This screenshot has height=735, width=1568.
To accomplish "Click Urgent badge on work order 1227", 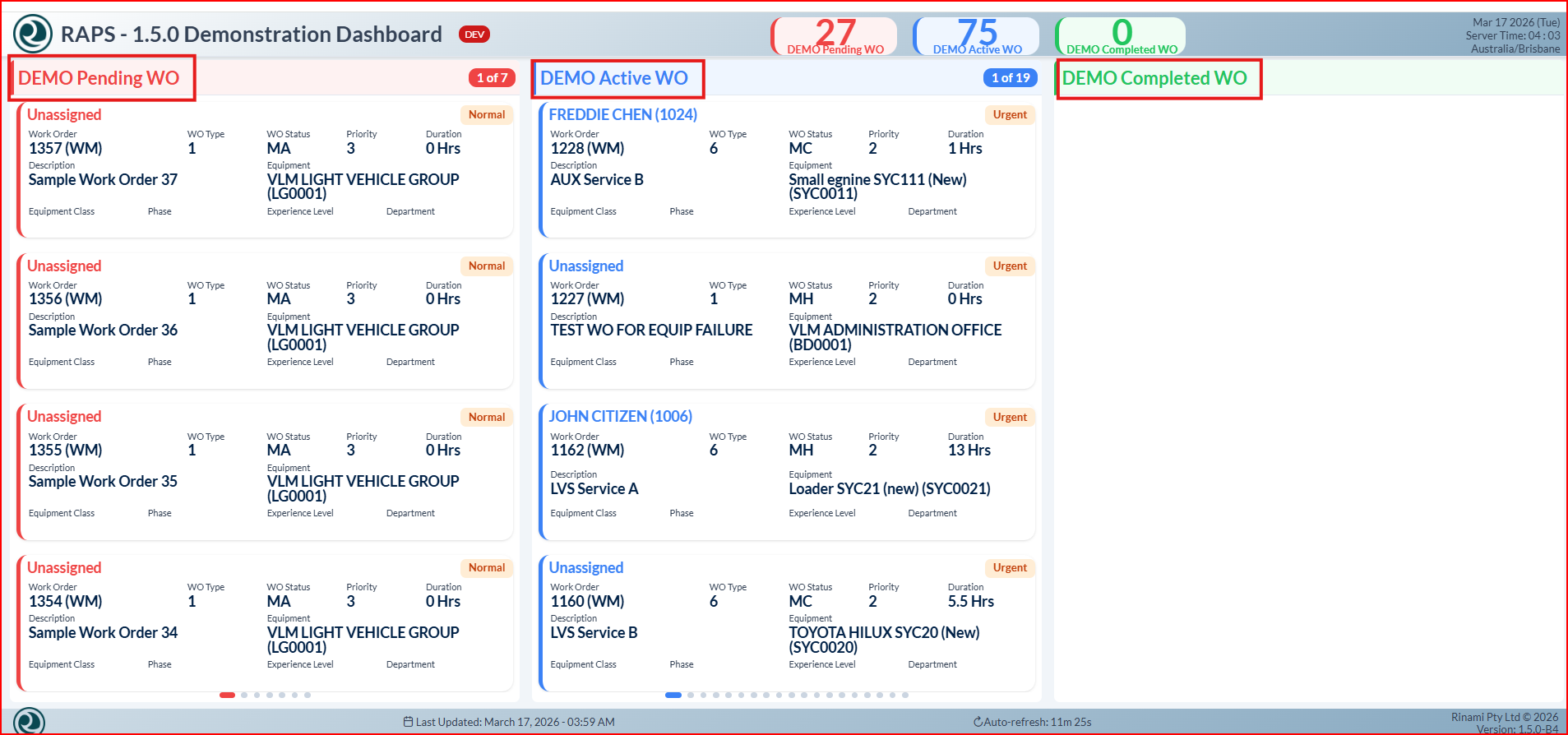I will click(1009, 266).
